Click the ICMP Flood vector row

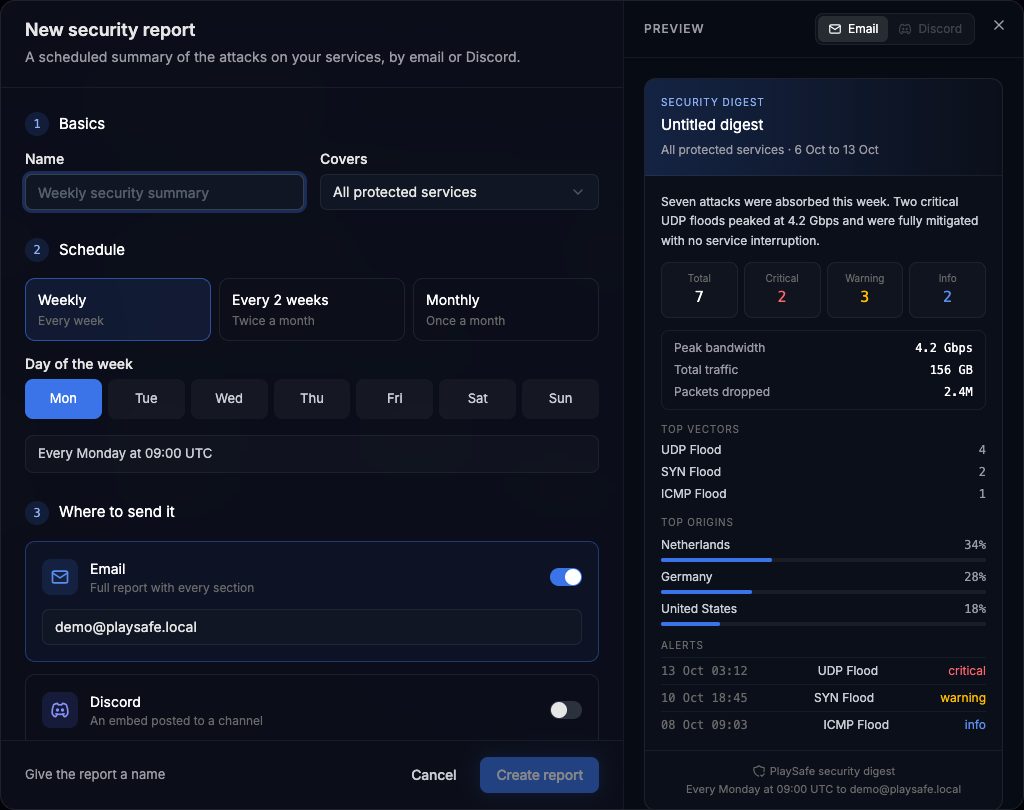823,494
